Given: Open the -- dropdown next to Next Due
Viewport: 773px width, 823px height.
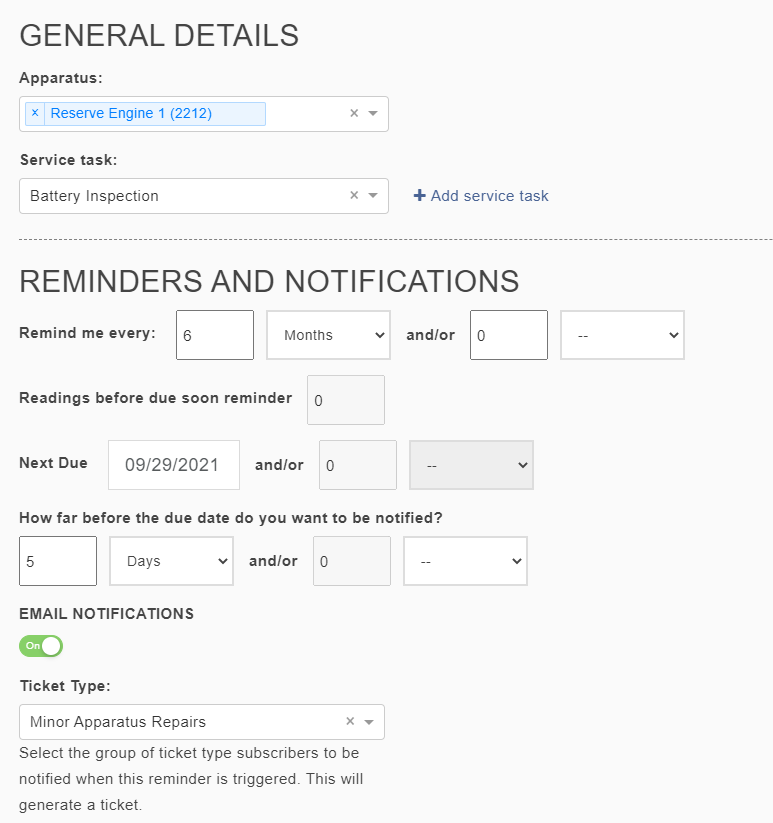Looking at the screenshot, I should (470, 464).
